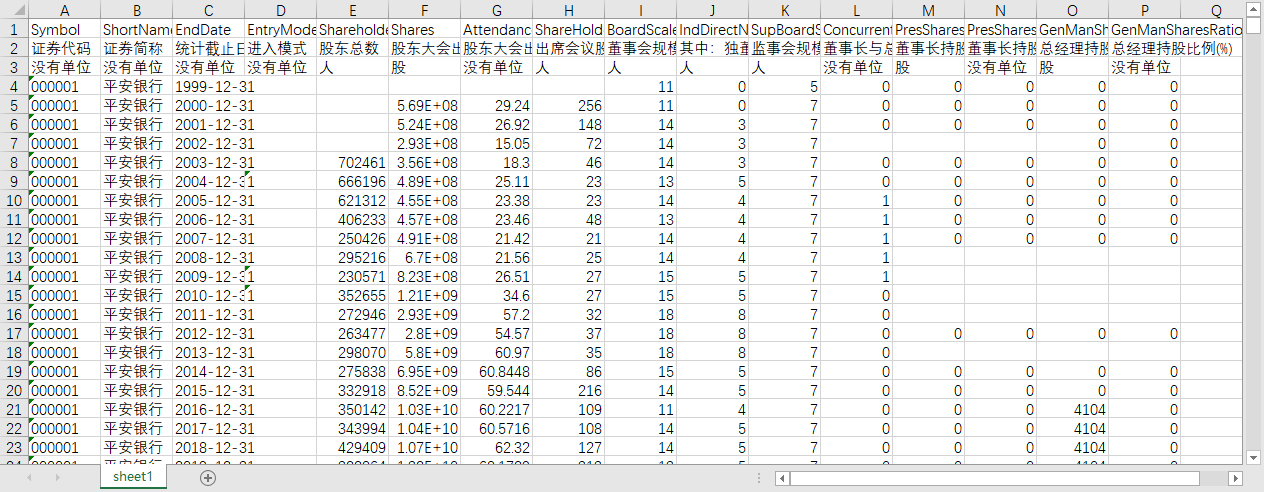Select the cell containing 666196
The width and height of the screenshot is (1264, 492).
[352, 182]
